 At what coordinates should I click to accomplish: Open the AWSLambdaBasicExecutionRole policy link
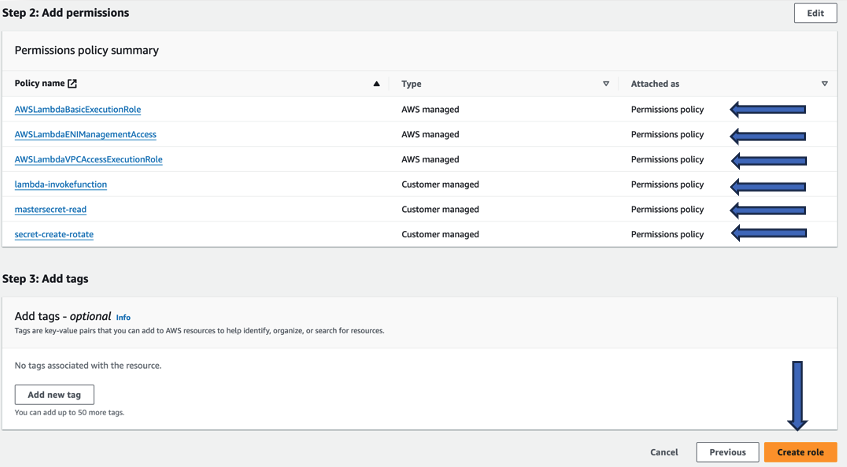tap(78, 109)
